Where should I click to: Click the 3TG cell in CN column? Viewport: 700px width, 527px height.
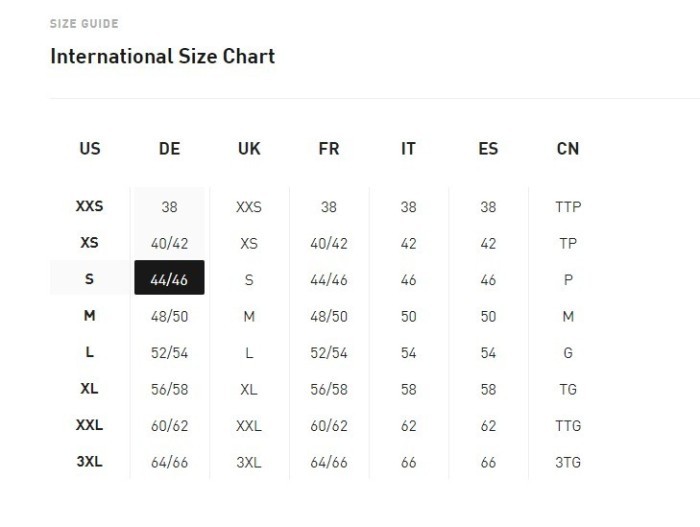point(568,462)
